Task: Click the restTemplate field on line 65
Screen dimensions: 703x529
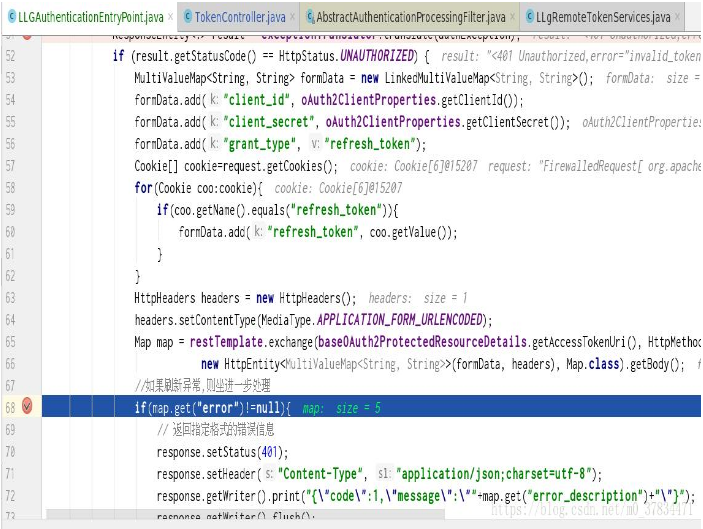Action: click(226, 342)
